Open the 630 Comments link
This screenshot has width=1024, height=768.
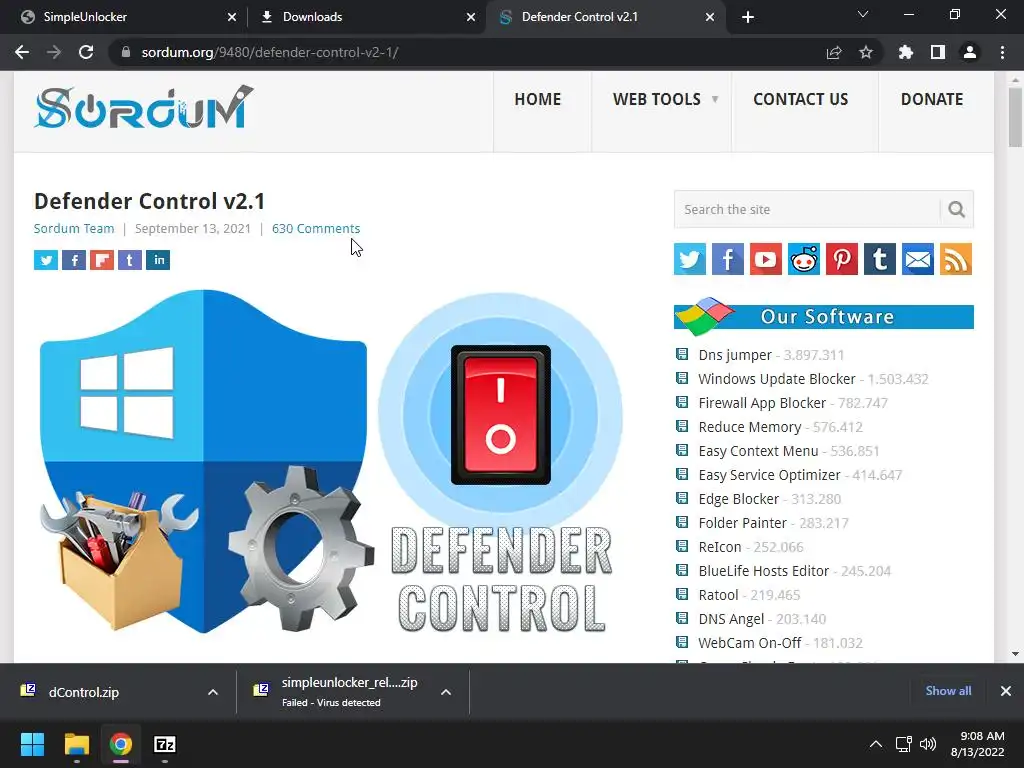point(316,229)
